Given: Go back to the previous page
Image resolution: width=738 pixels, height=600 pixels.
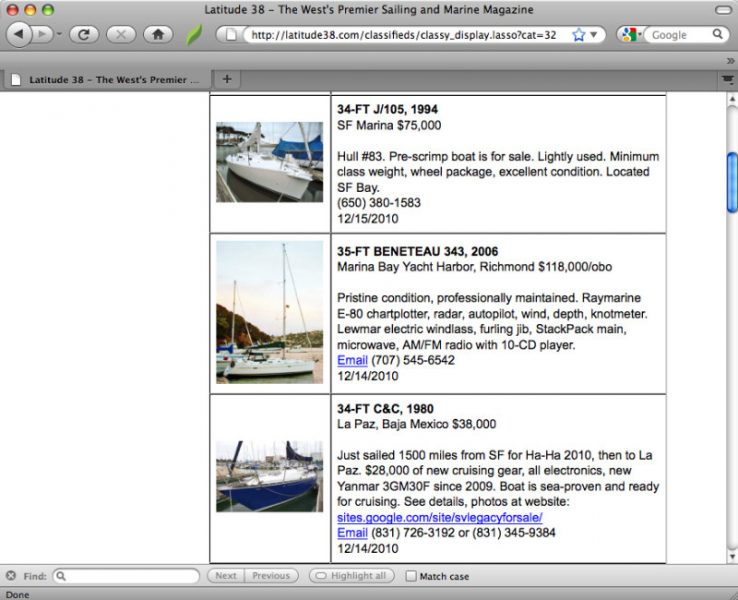Looking at the screenshot, I should click(x=19, y=34).
